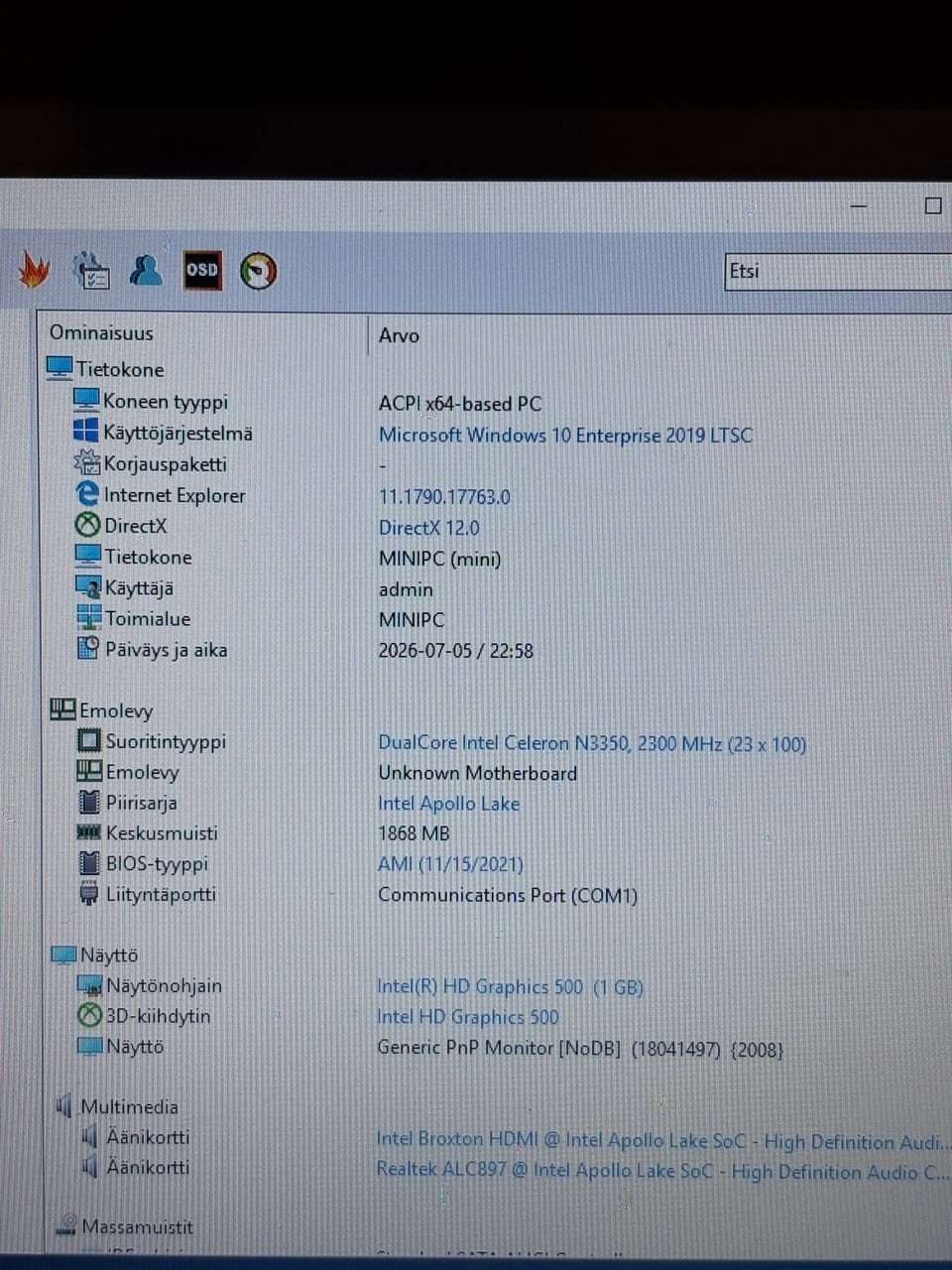Click the BIOS-tyyppi chip icon
Image resolution: width=952 pixels, height=1270 pixels.
[89, 863]
